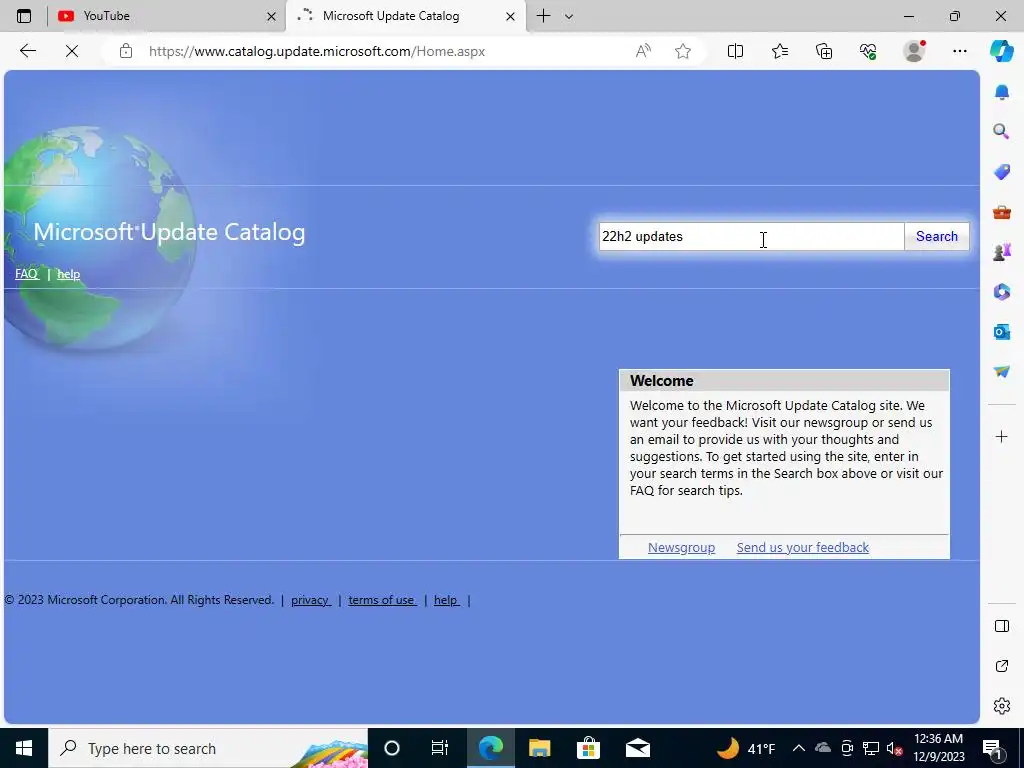The height and width of the screenshot is (768, 1024).
Task: Open Microsoft 365 sidebar icon
Action: click(x=1002, y=292)
